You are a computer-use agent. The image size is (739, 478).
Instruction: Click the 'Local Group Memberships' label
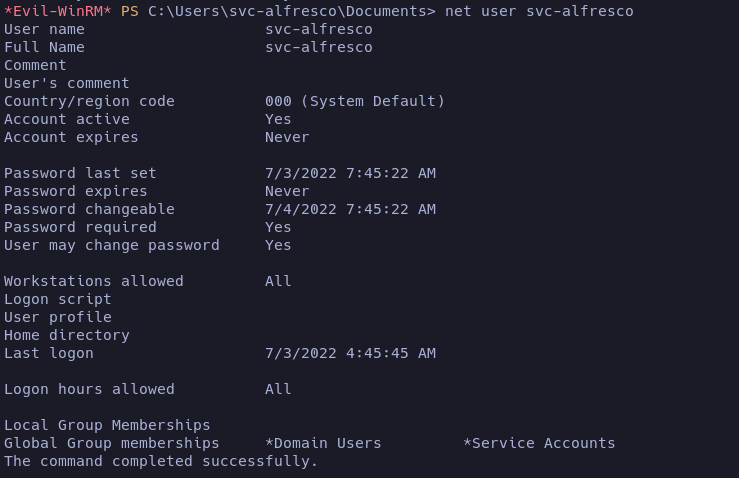tap(107, 425)
